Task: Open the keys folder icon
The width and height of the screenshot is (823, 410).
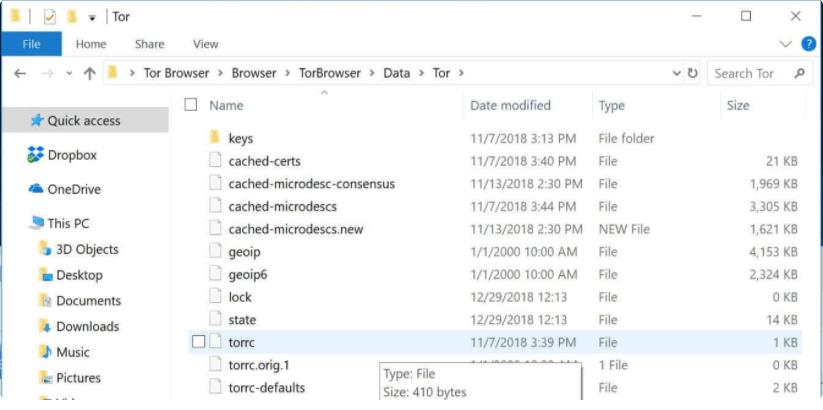Action: click(x=214, y=138)
